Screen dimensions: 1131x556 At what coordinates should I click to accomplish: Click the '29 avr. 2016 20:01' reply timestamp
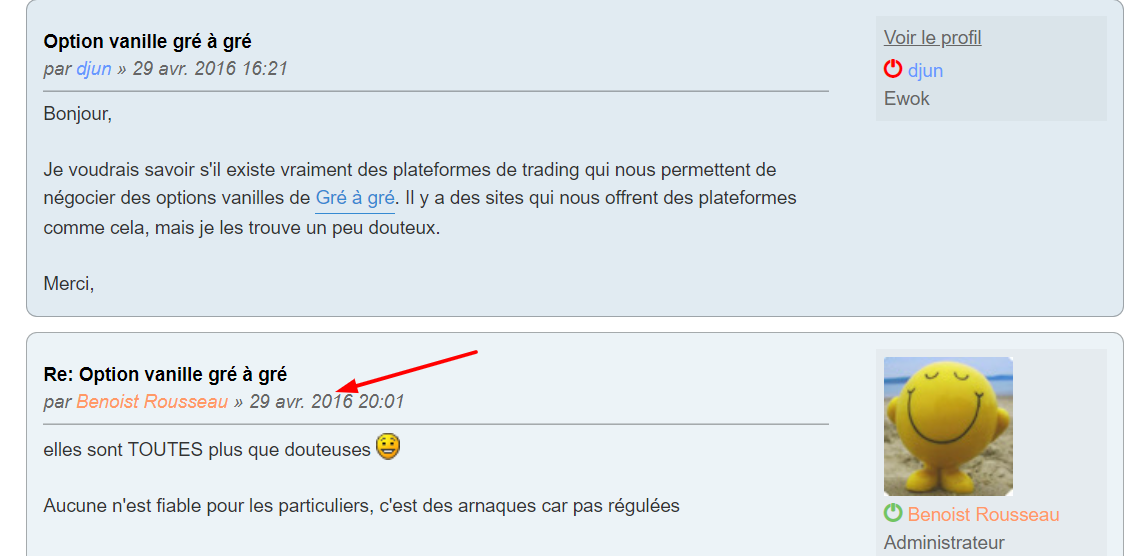click(327, 402)
